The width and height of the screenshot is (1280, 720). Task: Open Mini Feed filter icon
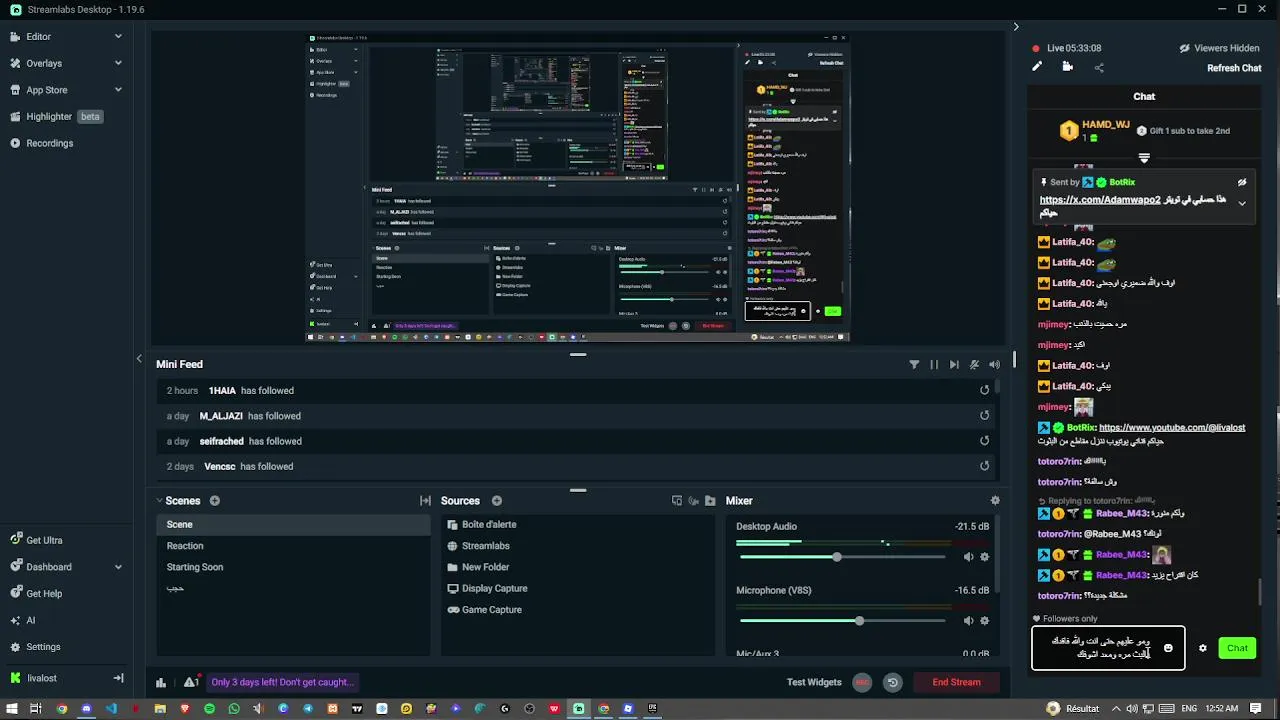click(x=914, y=365)
